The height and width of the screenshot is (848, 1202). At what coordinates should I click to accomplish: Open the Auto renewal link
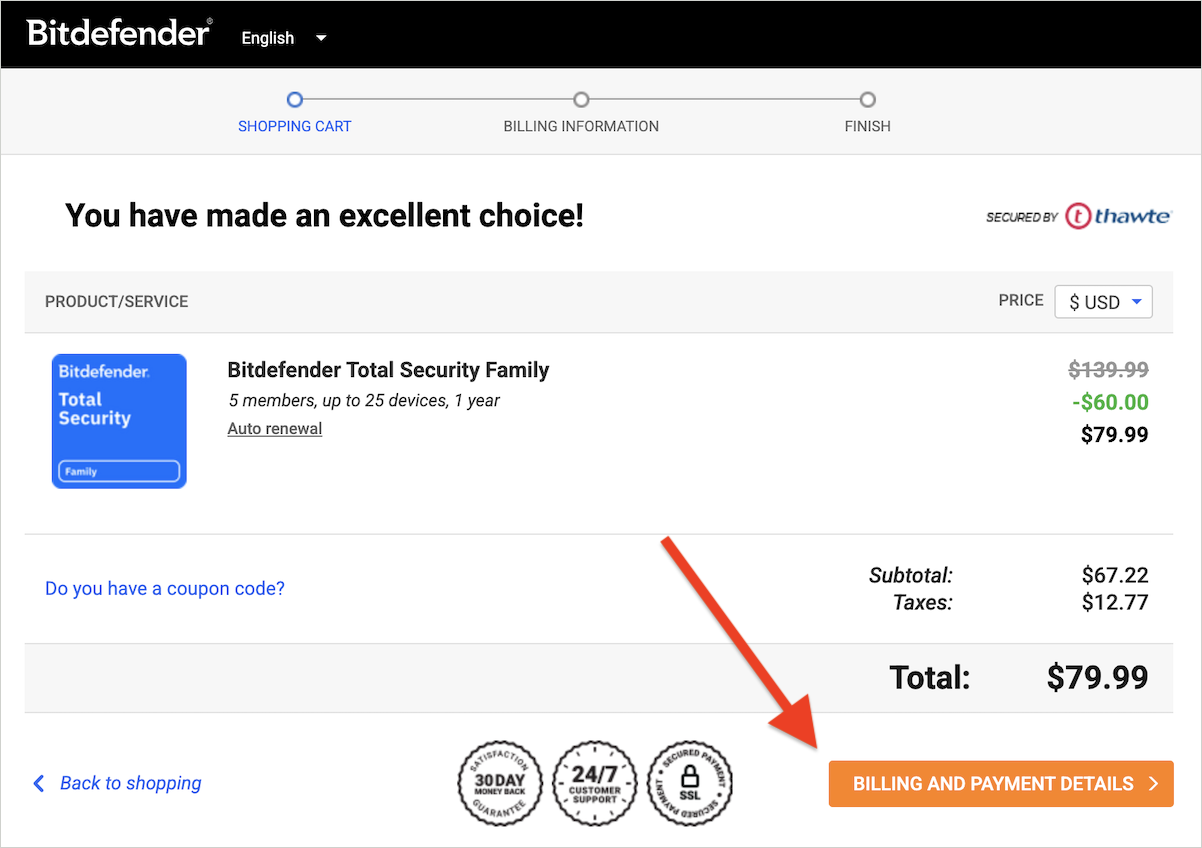click(275, 429)
